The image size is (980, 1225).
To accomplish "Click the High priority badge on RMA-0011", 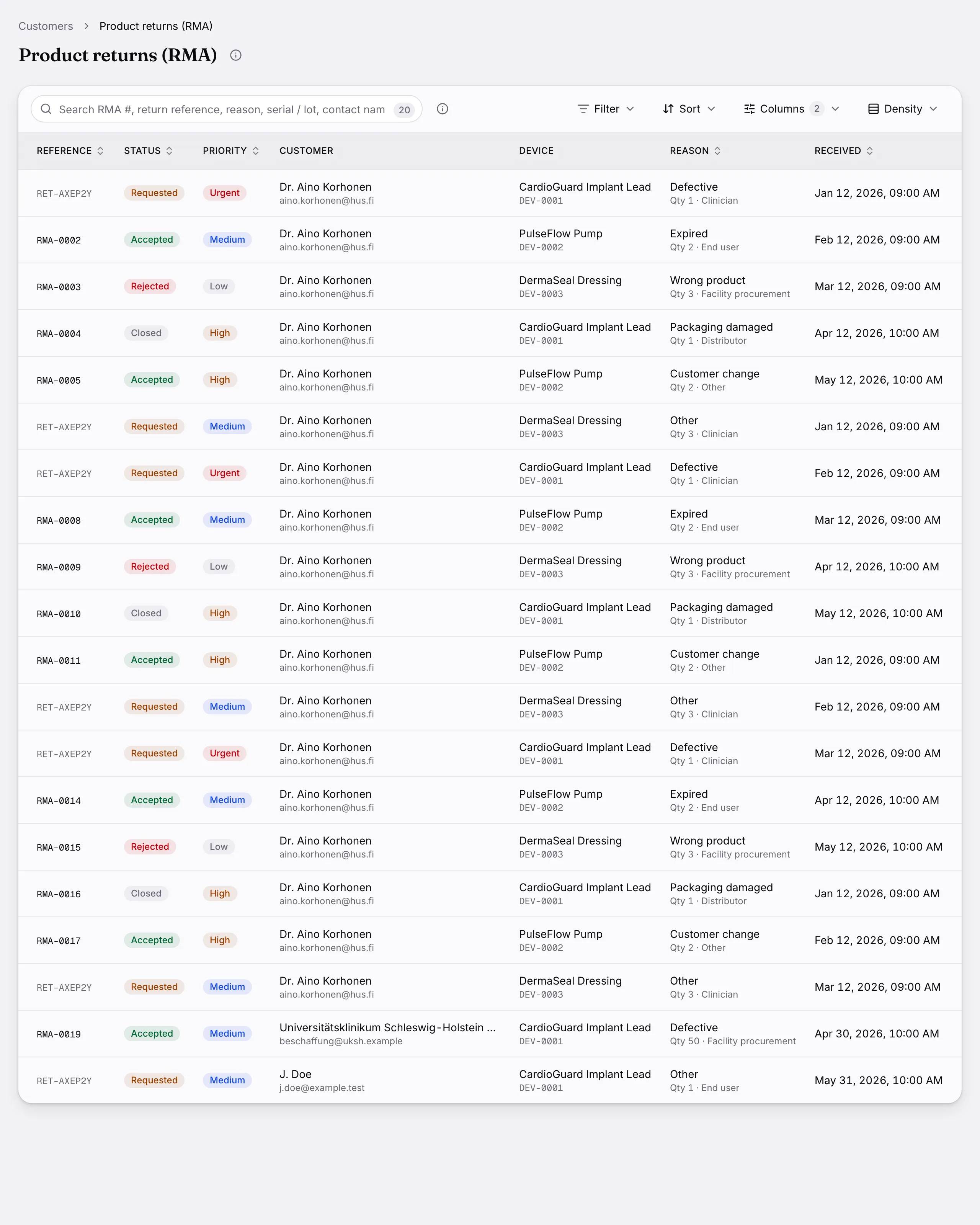I will tap(220, 660).
